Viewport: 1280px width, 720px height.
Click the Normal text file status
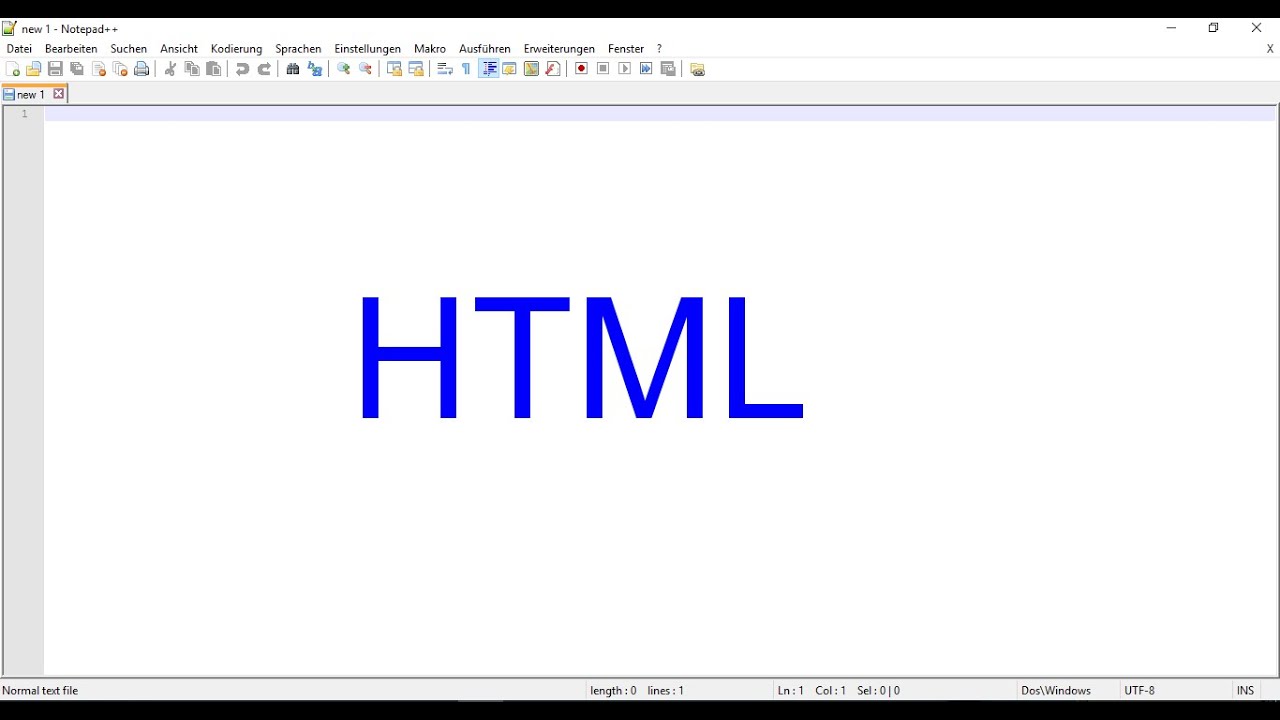click(x=40, y=690)
